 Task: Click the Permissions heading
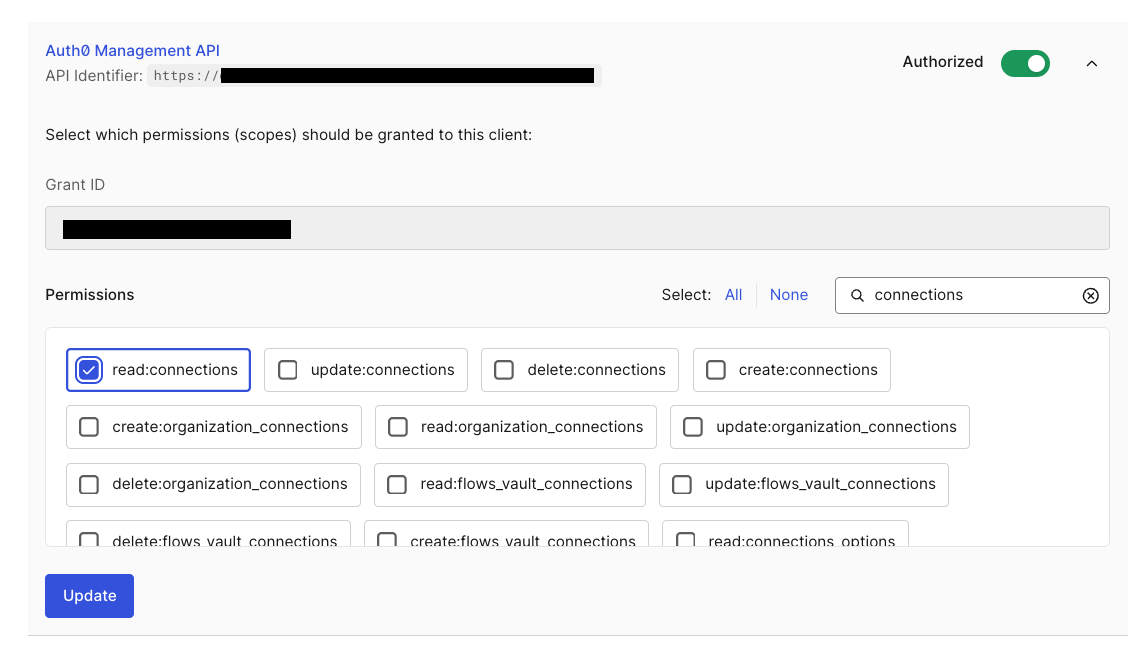(89, 295)
